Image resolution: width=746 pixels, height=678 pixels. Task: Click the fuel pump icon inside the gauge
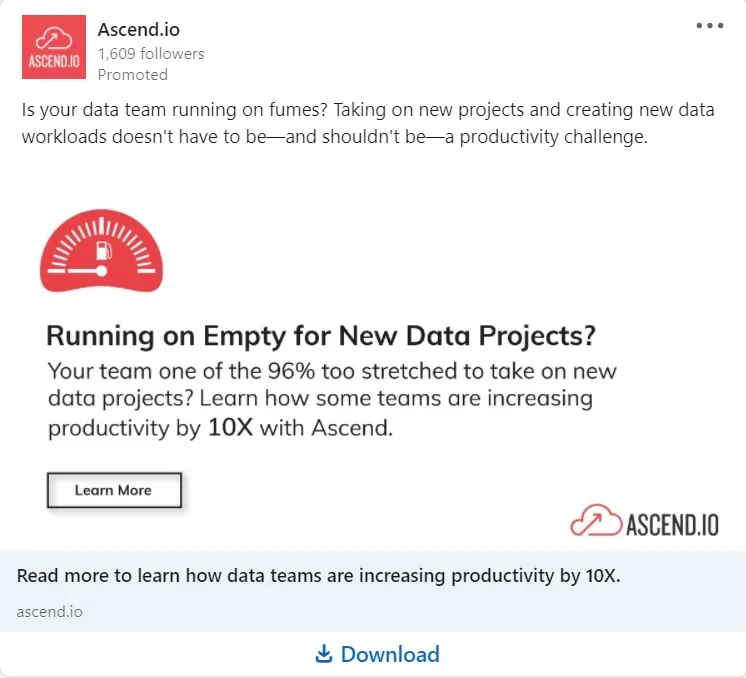pyautogui.click(x=104, y=250)
